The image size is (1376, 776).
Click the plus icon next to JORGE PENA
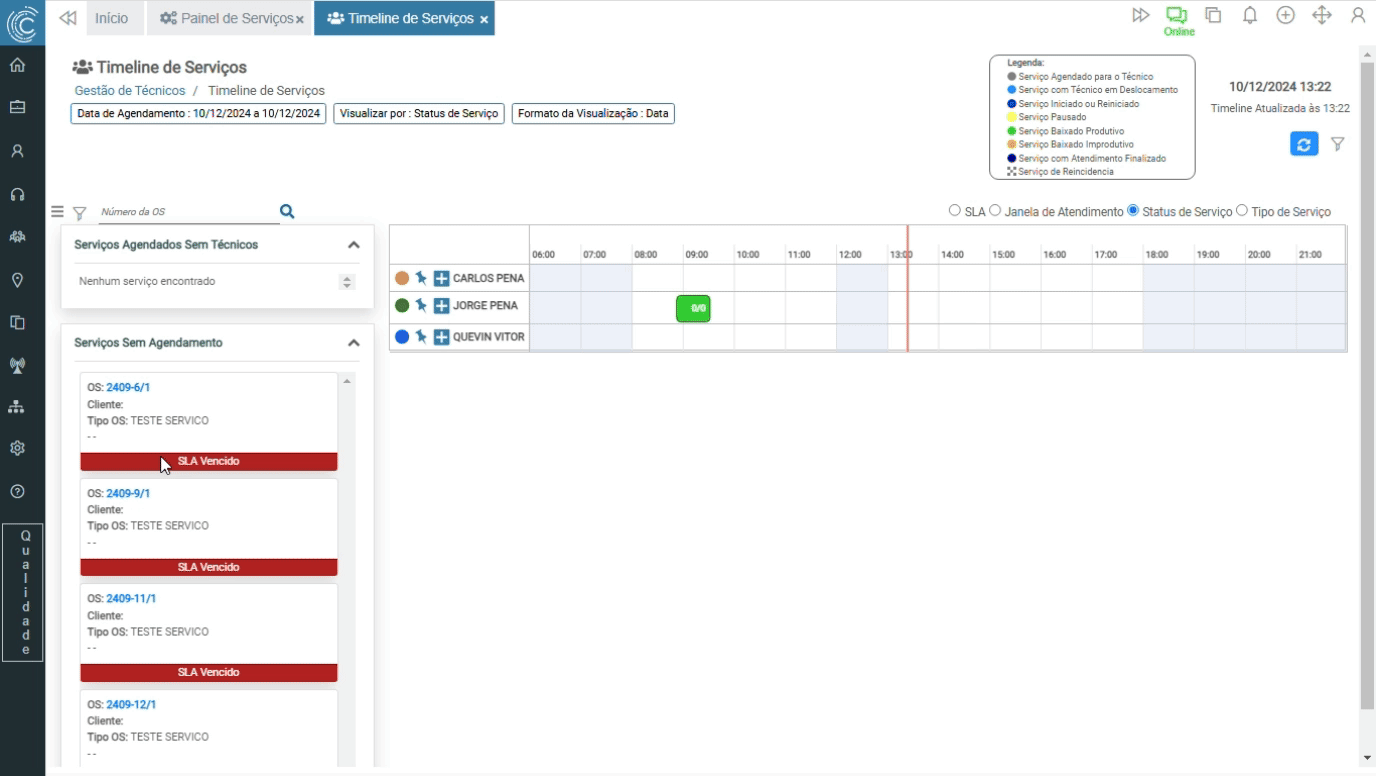tap(441, 305)
